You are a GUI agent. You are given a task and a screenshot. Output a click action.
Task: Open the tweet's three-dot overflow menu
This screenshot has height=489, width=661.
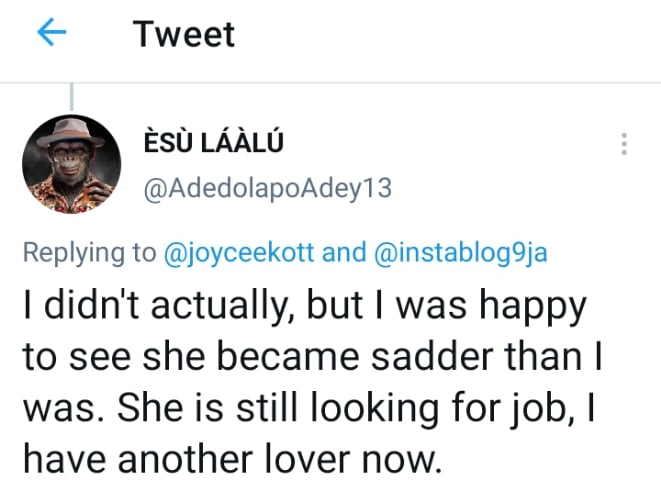(x=625, y=144)
